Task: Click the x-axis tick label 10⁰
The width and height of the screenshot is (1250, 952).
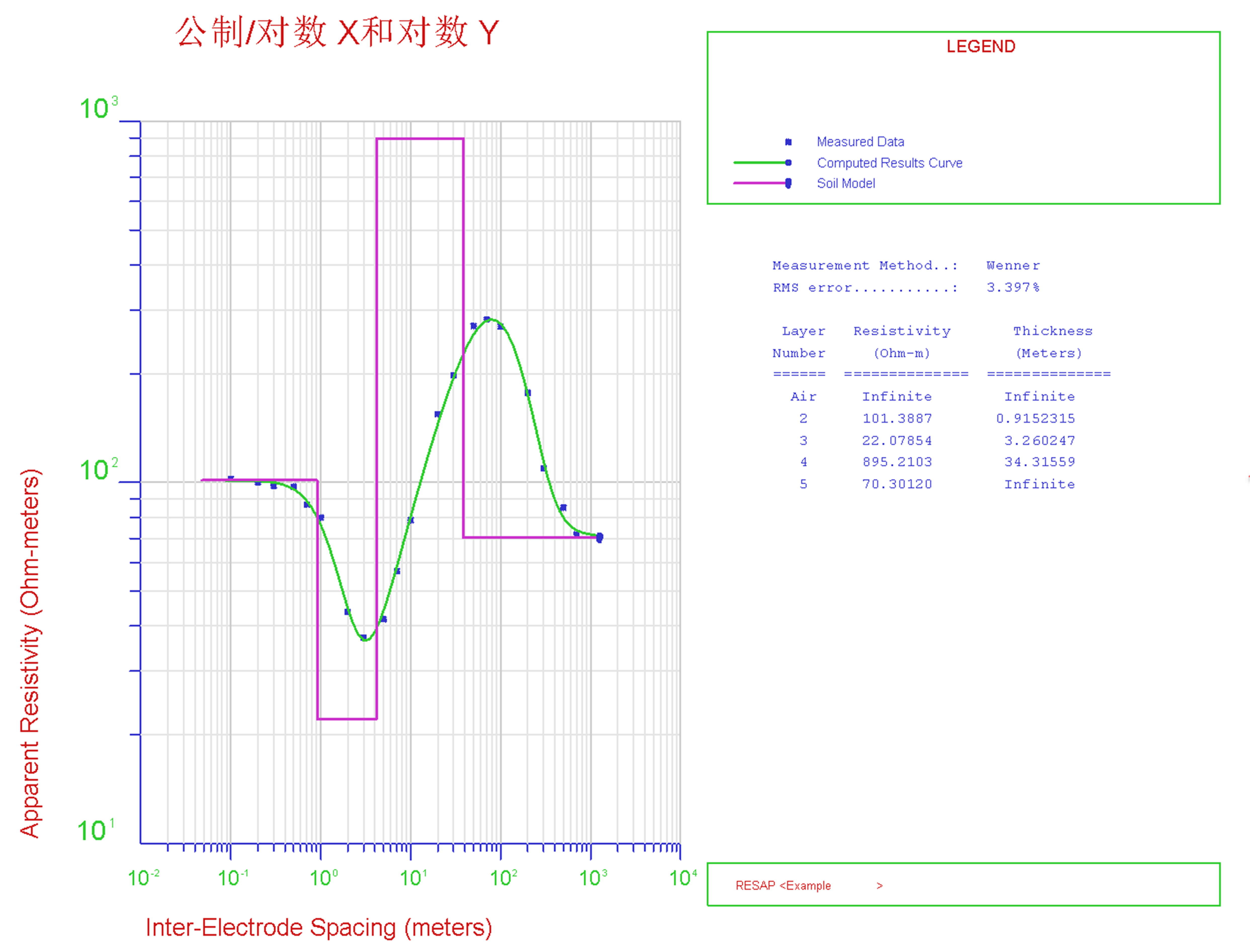Action: click(324, 878)
